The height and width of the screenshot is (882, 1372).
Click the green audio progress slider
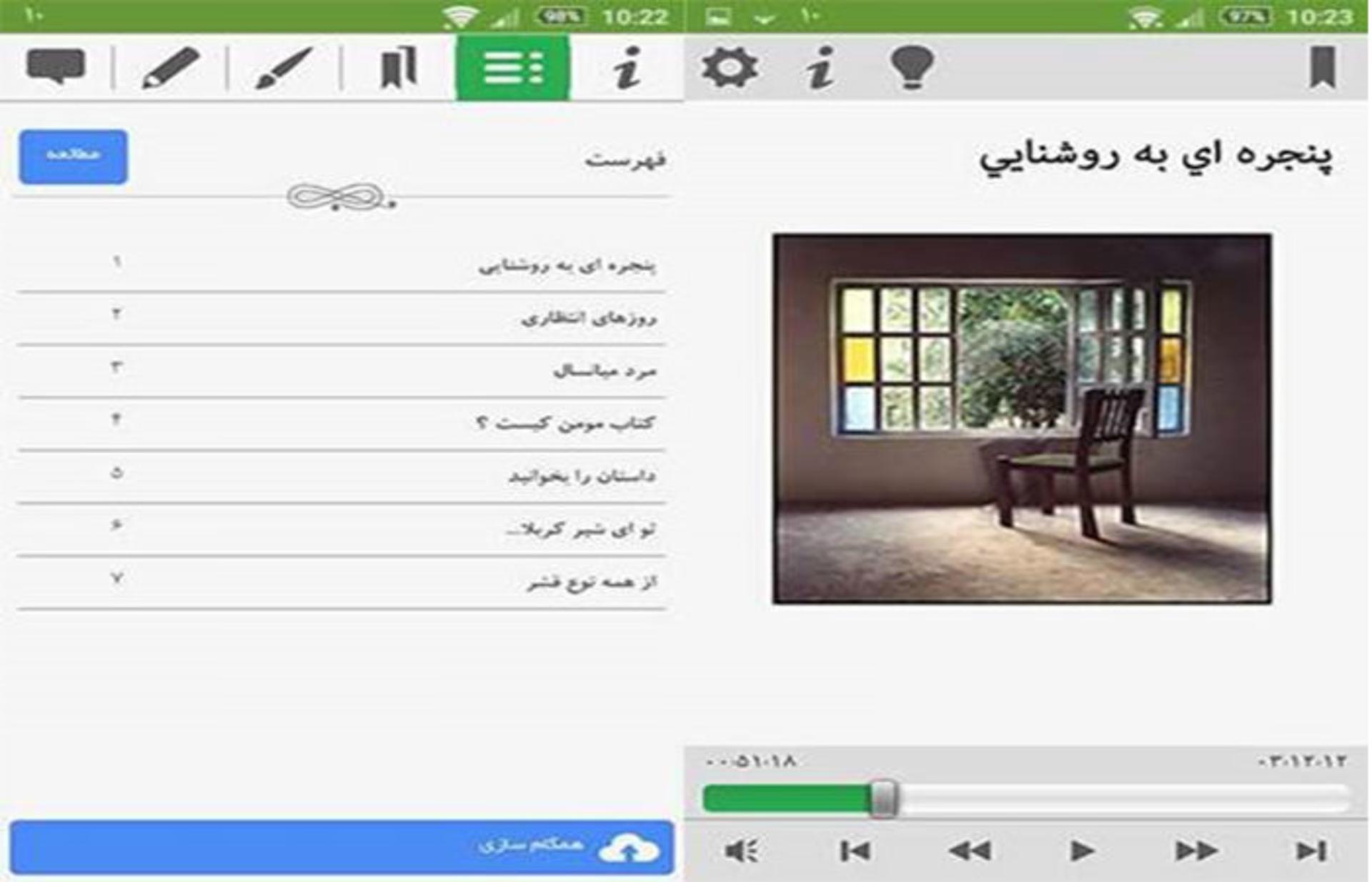(x=1026, y=798)
